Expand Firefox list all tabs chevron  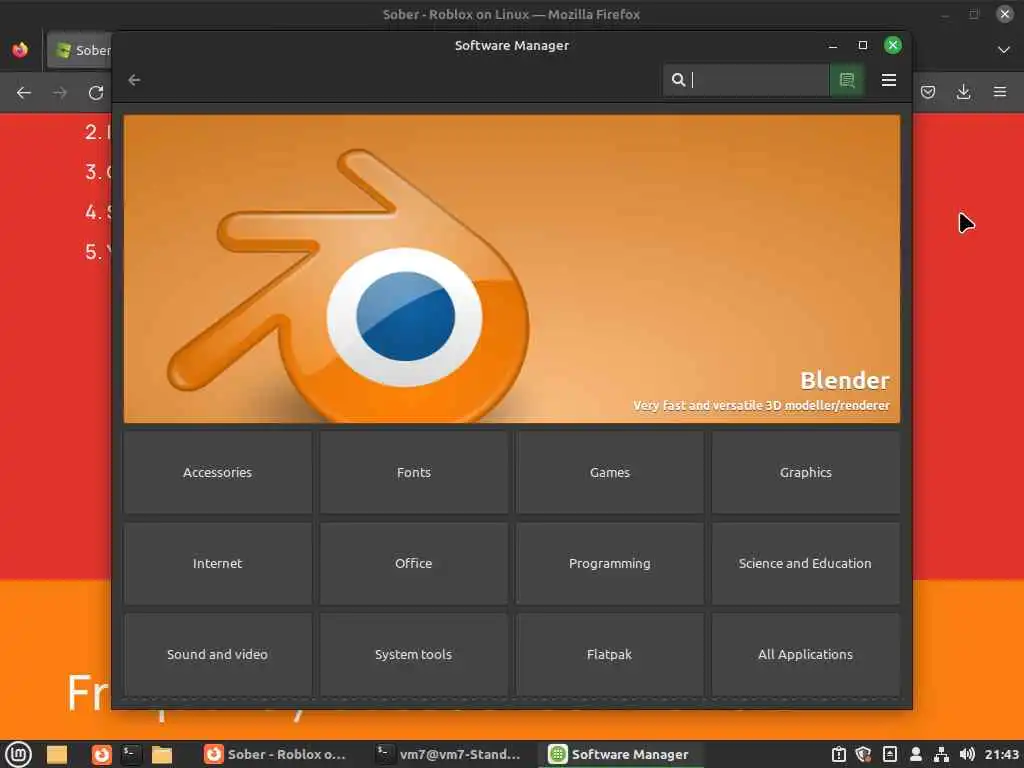[x=1004, y=50]
